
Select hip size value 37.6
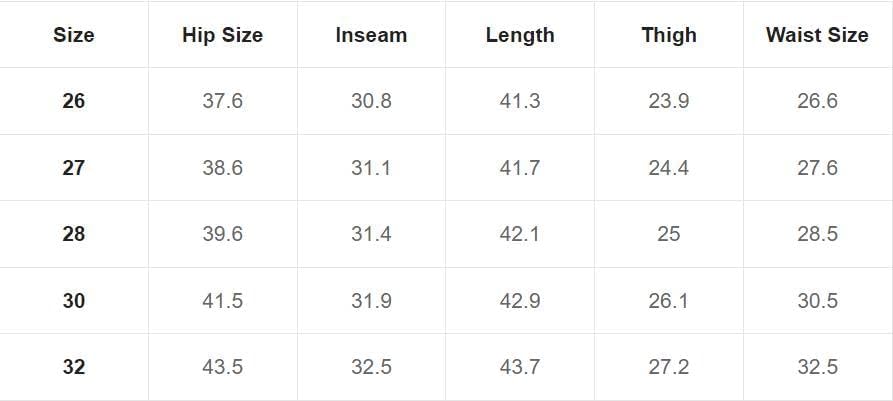223,101
